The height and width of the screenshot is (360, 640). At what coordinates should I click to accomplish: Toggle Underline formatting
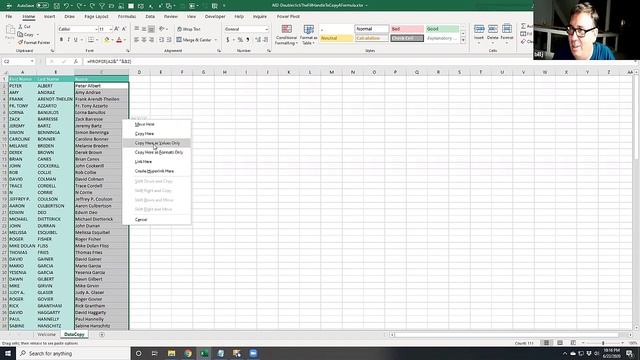pyautogui.click(x=76, y=40)
